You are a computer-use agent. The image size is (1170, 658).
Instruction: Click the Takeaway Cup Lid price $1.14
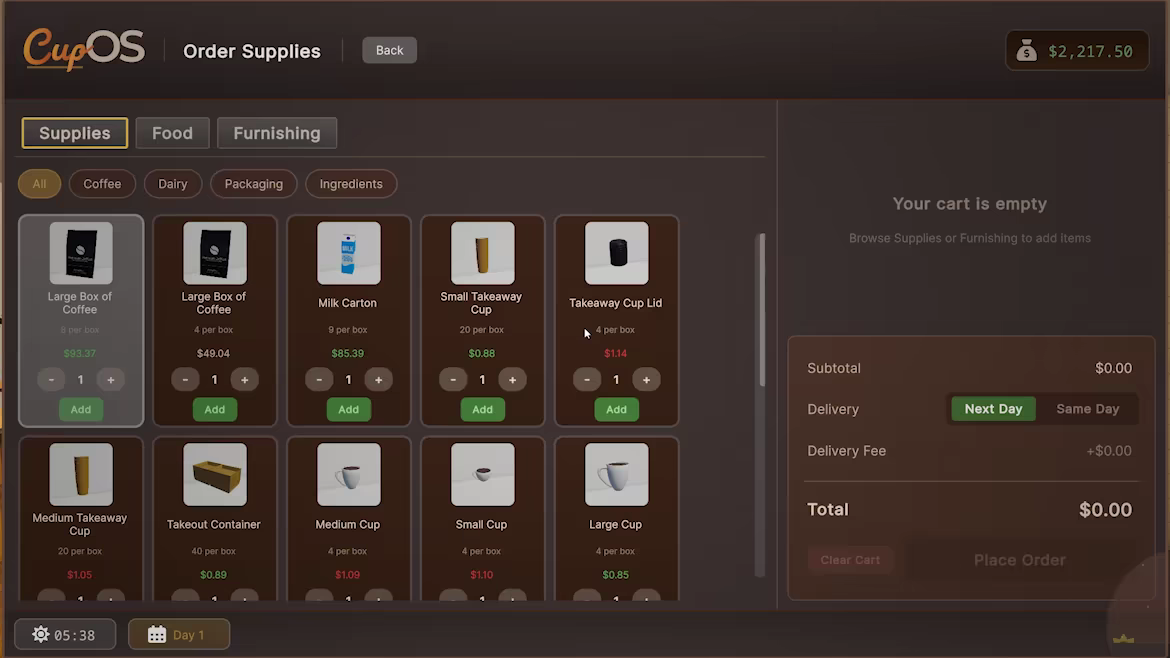pos(616,354)
